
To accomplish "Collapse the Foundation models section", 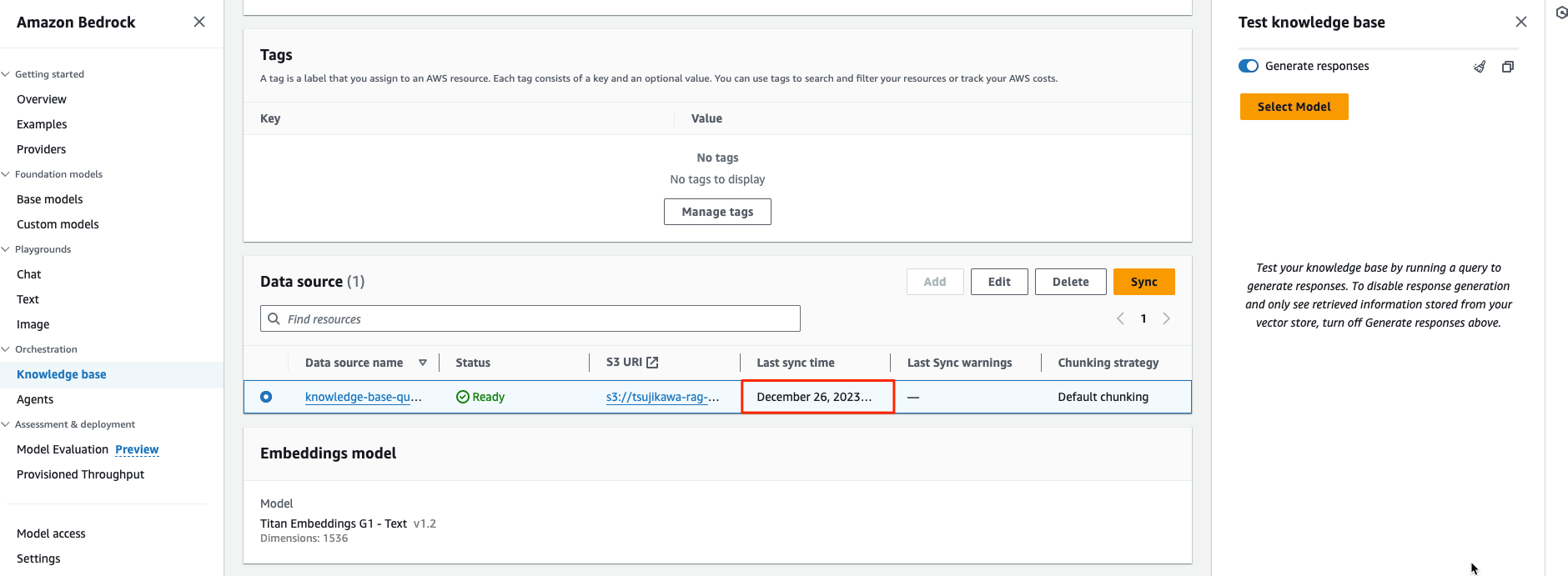I will pyautogui.click(x=6, y=174).
